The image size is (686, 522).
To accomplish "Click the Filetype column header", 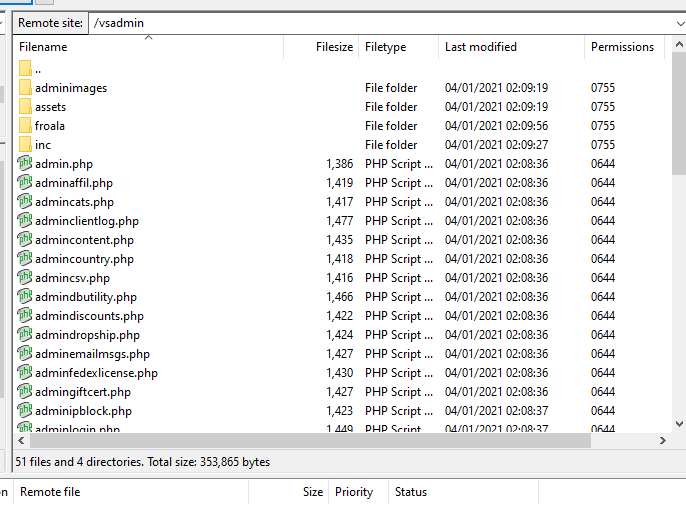I will (x=385, y=47).
